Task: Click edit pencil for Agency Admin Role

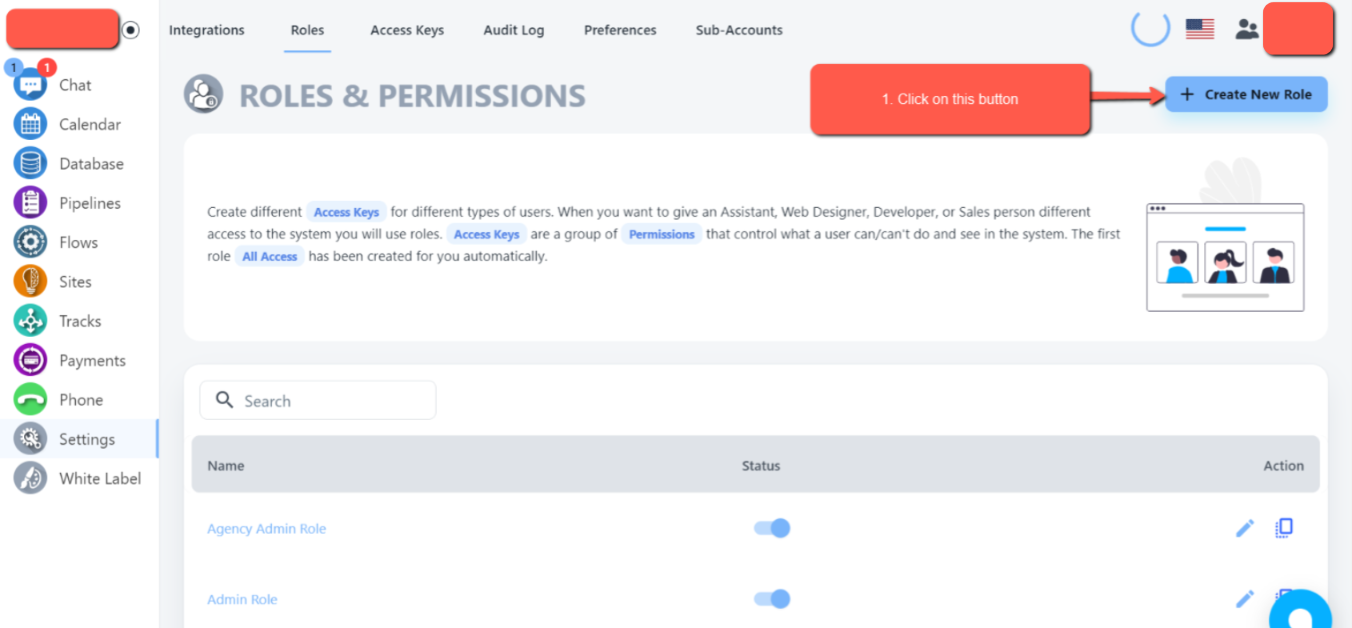Action: pyautogui.click(x=1245, y=528)
